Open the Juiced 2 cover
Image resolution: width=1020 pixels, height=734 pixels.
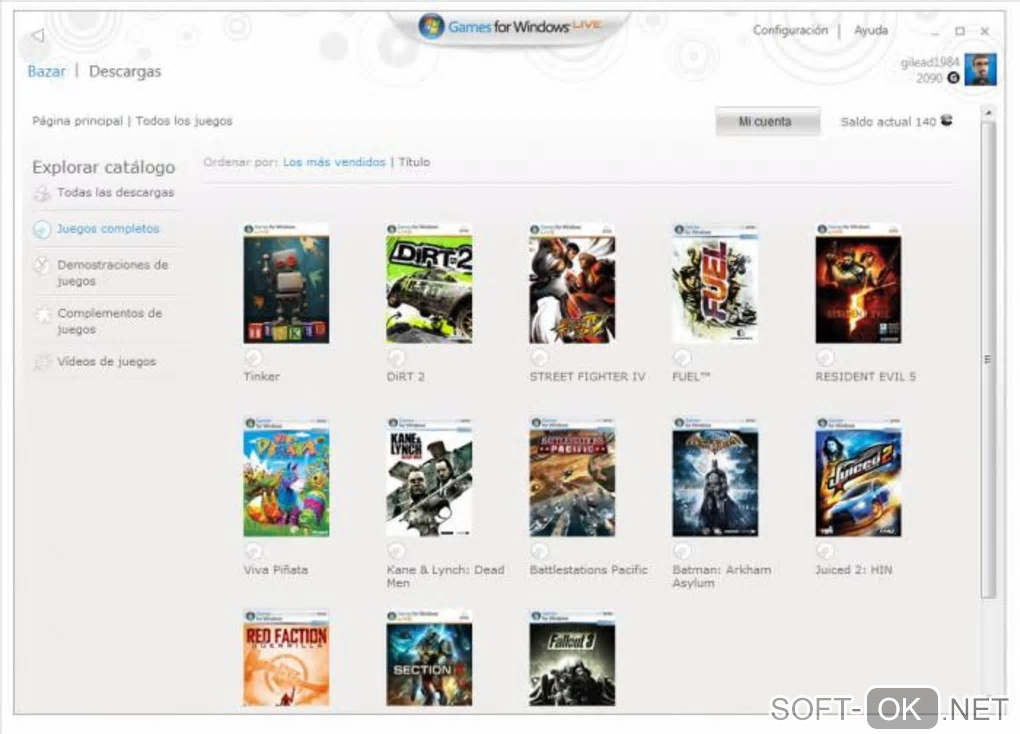click(859, 477)
